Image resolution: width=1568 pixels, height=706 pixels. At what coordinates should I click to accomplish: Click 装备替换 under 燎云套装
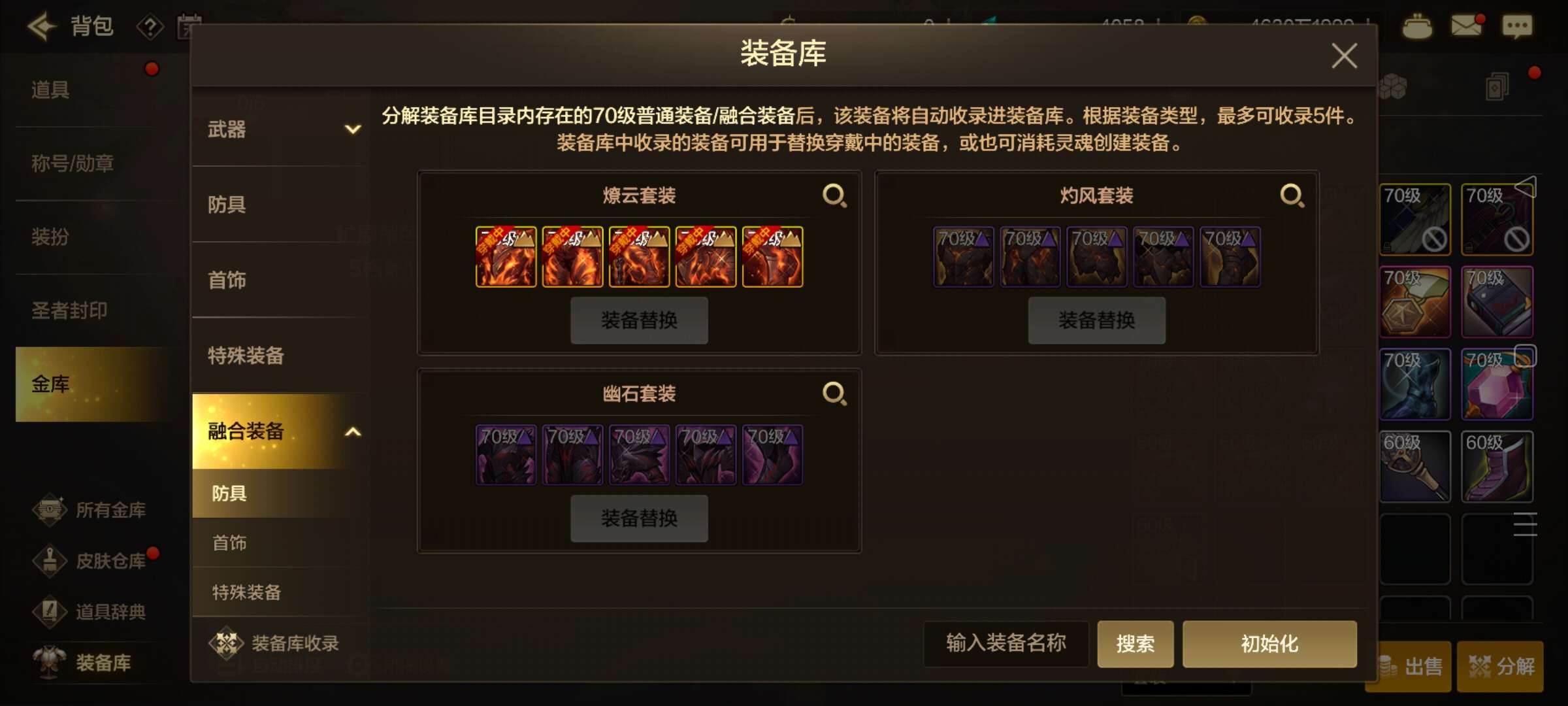(639, 320)
